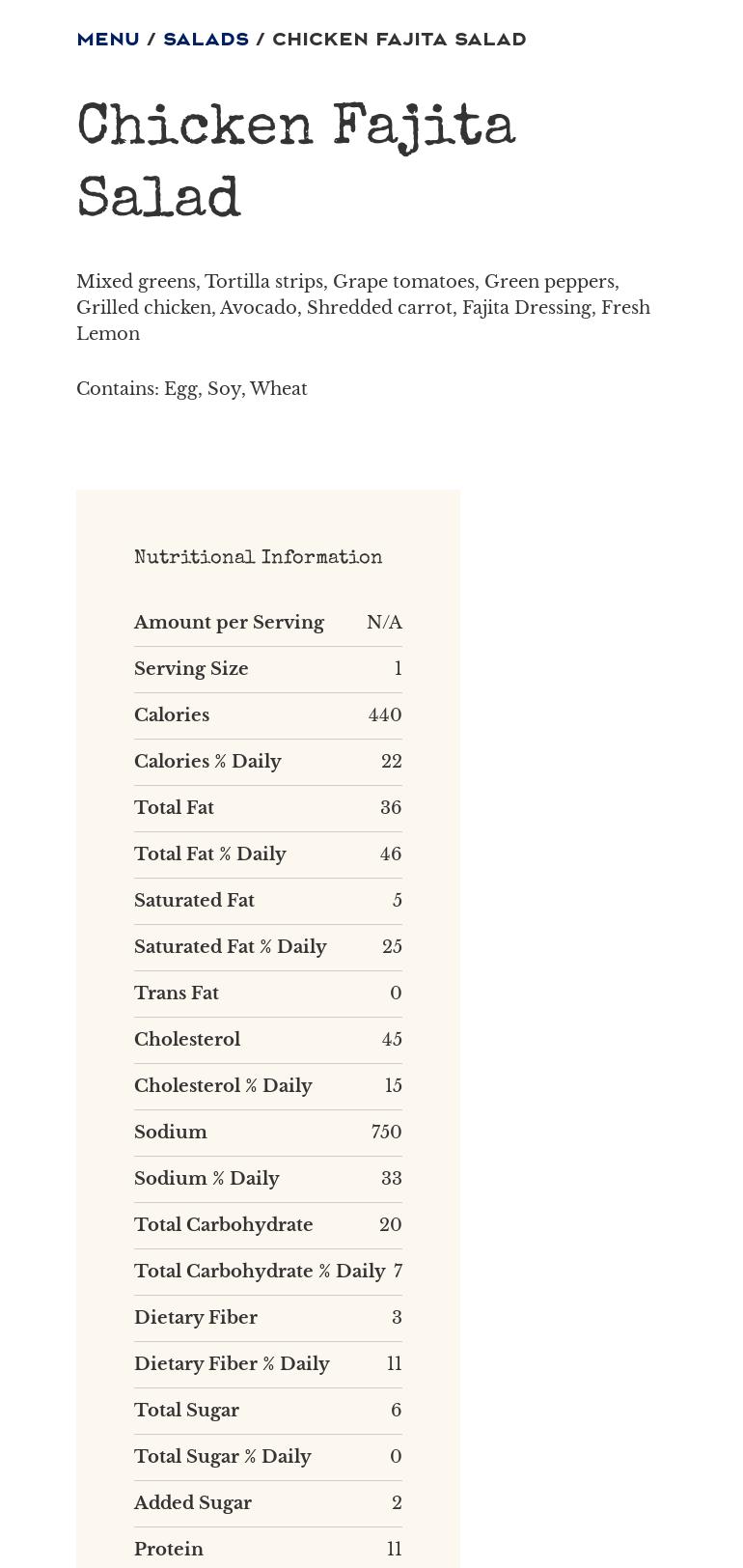Click the ingredients description paragraph
Viewport: 743px width, 1568px height.
363,307
